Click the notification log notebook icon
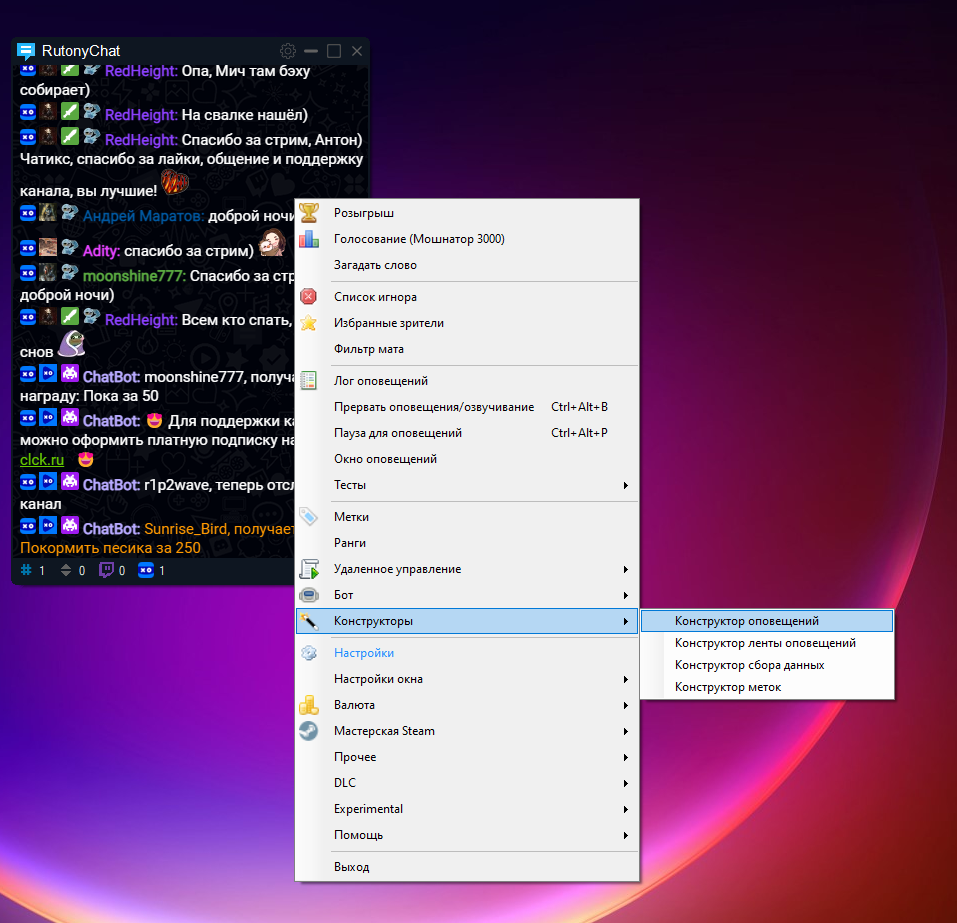The image size is (957, 923). [309, 380]
